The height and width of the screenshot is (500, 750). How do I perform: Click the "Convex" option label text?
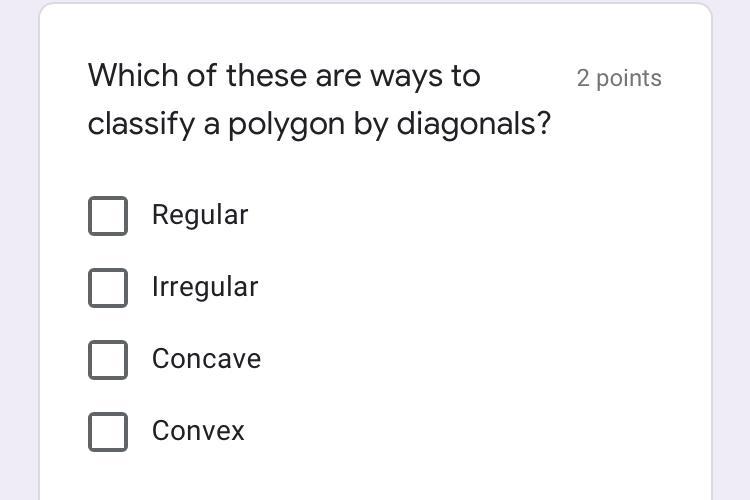pyautogui.click(x=199, y=431)
